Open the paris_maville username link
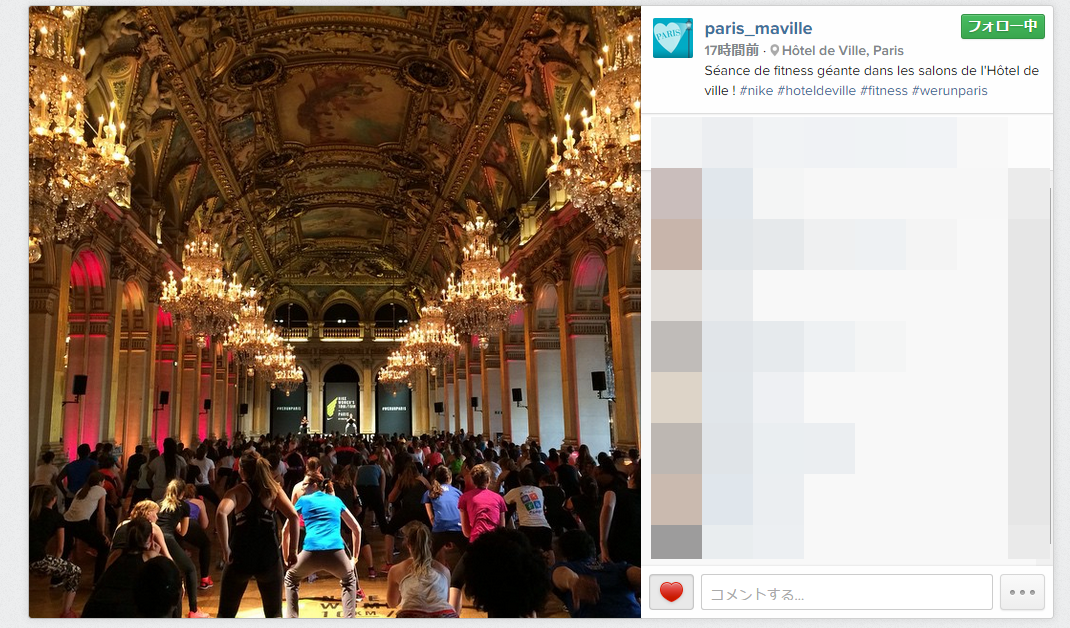Image resolution: width=1070 pixels, height=628 pixels. 758,29
